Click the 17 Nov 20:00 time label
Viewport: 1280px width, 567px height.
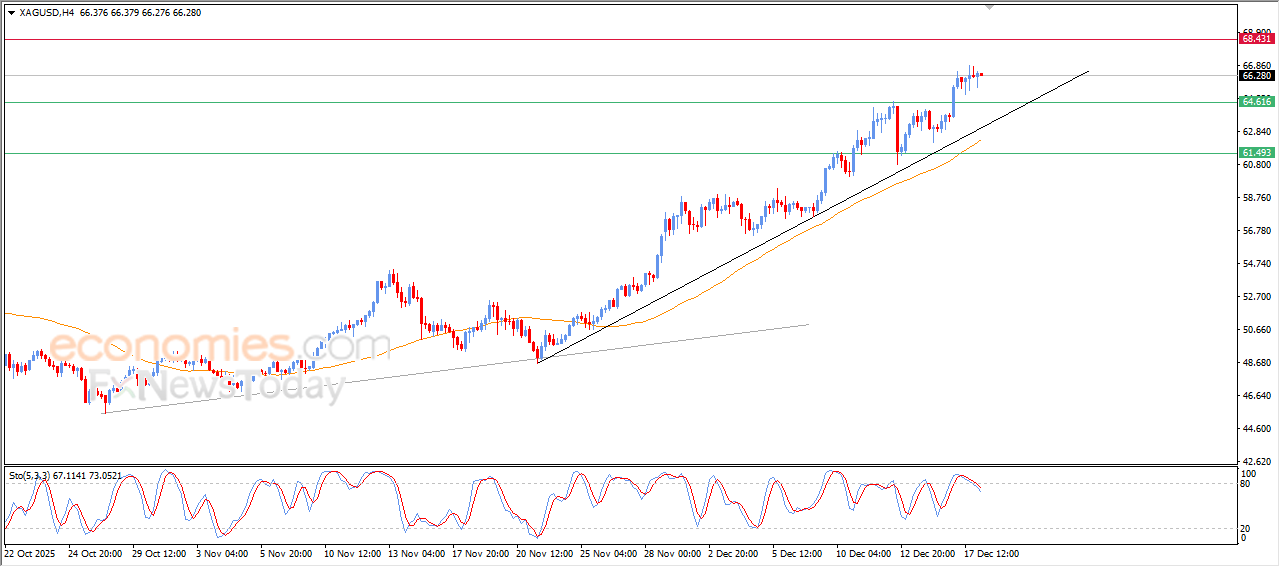coord(478,553)
